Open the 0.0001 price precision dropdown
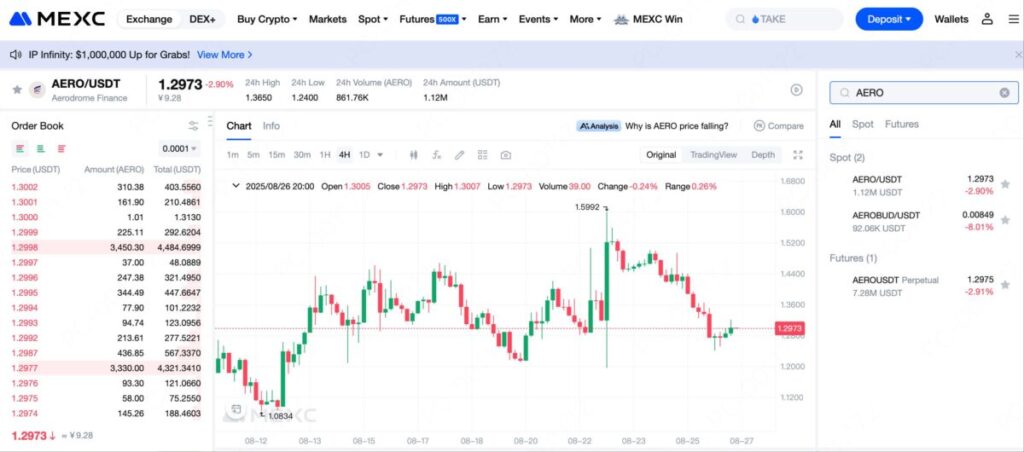The image size is (1024, 452). click(x=179, y=148)
